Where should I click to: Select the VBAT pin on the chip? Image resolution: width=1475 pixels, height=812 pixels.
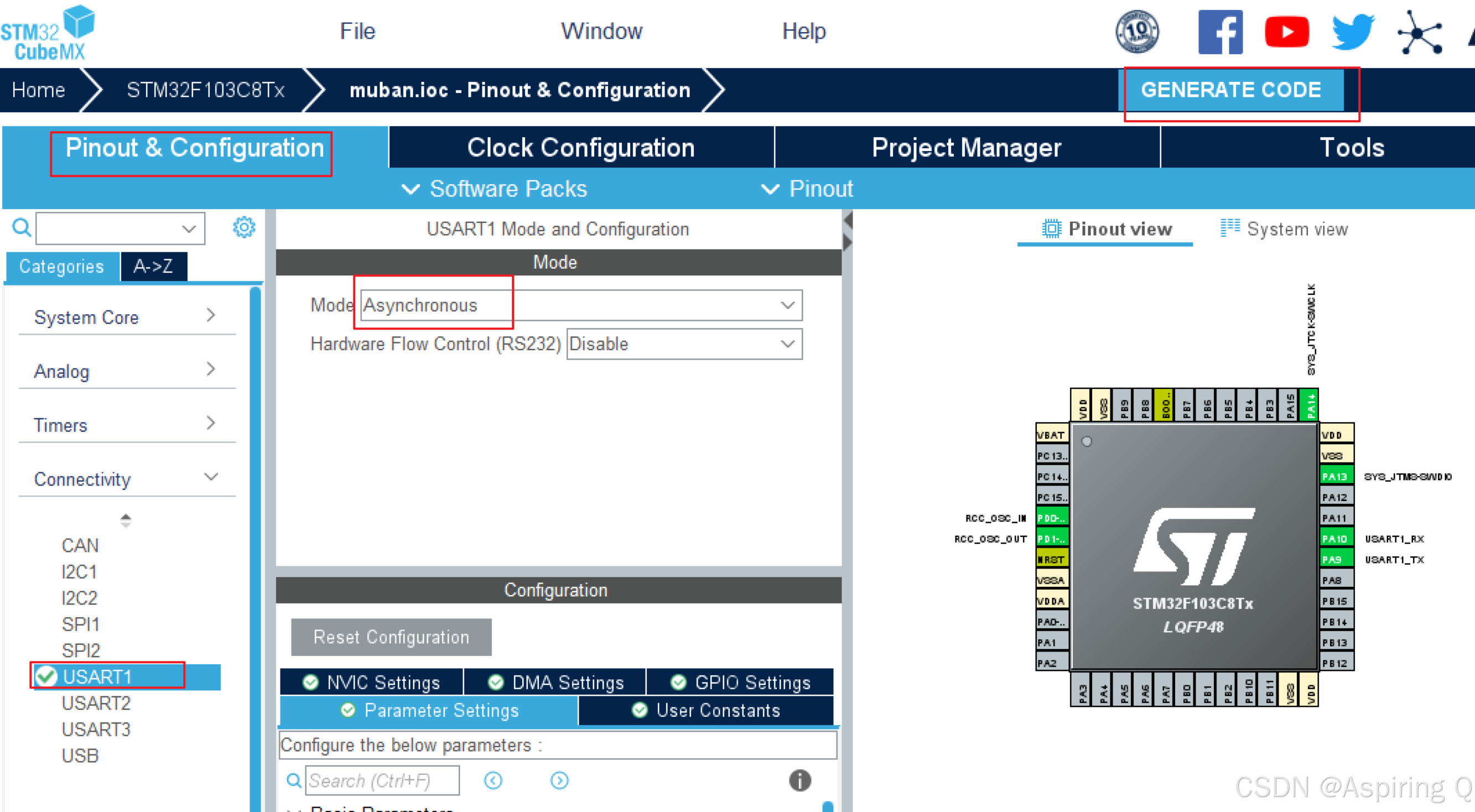(x=1052, y=435)
